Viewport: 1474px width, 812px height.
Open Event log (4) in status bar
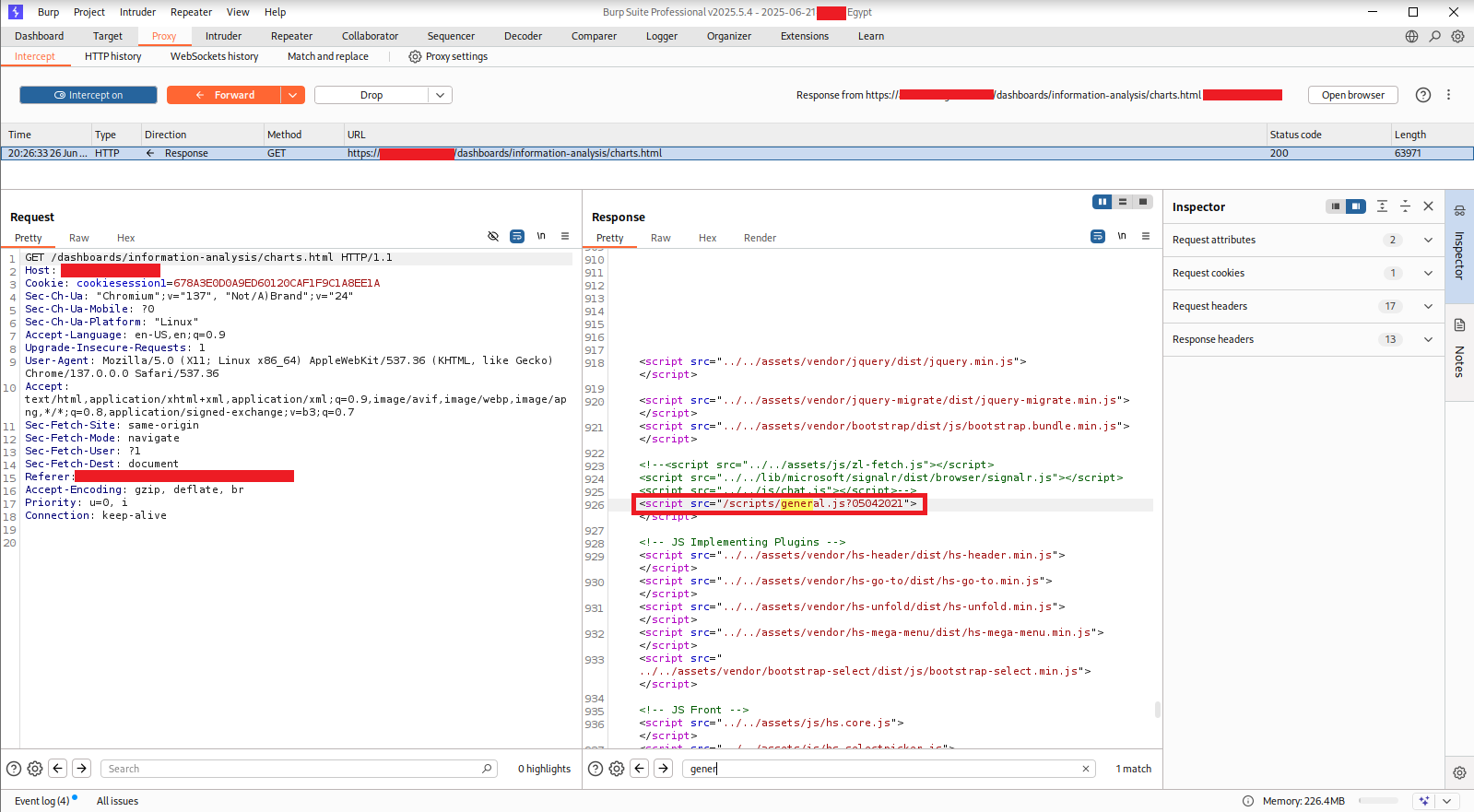(x=42, y=801)
